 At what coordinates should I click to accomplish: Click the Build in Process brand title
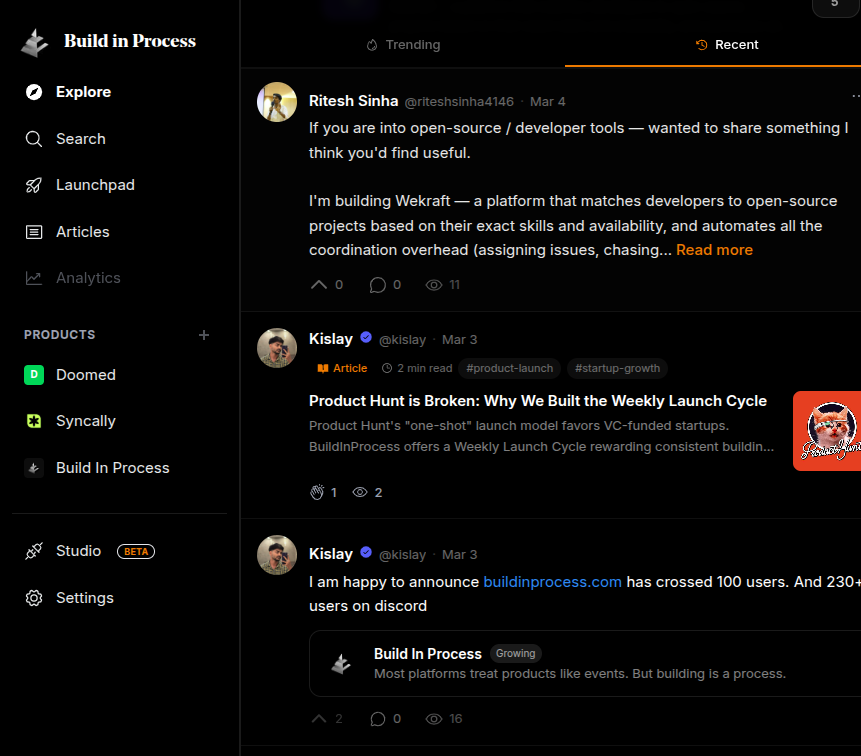[x=130, y=41]
